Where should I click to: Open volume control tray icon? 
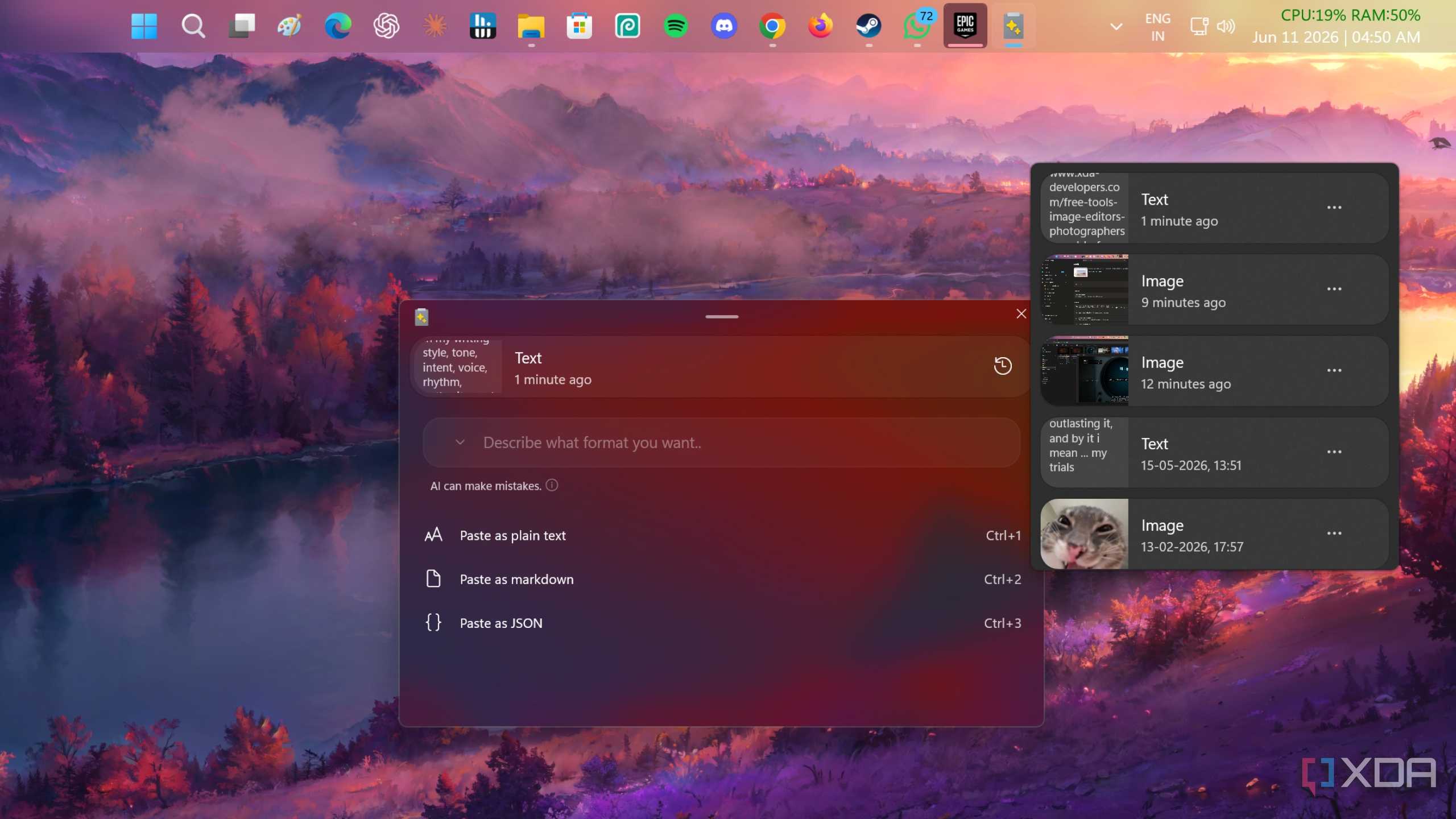tap(1226, 26)
